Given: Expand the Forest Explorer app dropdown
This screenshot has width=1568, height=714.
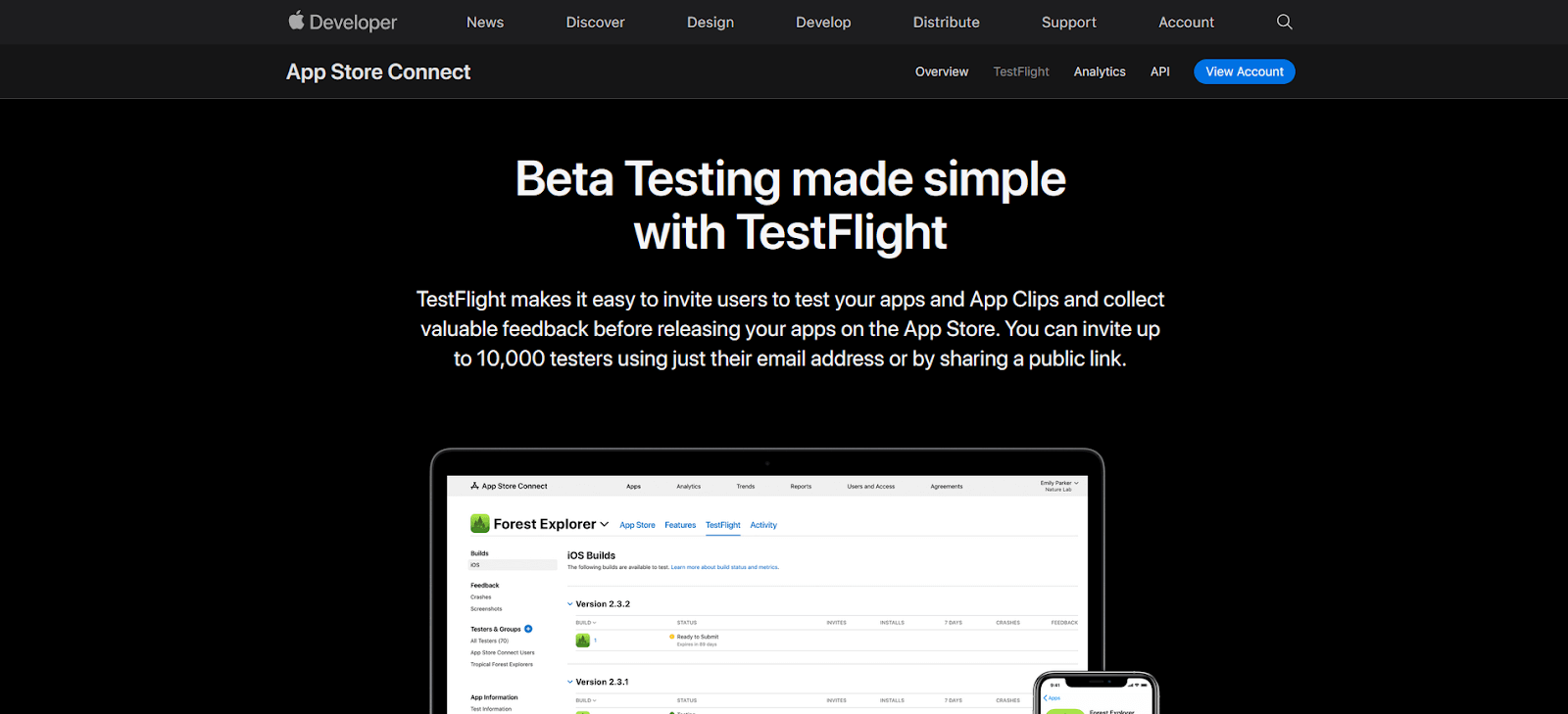Looking at the screenshot, I should 605,524.
